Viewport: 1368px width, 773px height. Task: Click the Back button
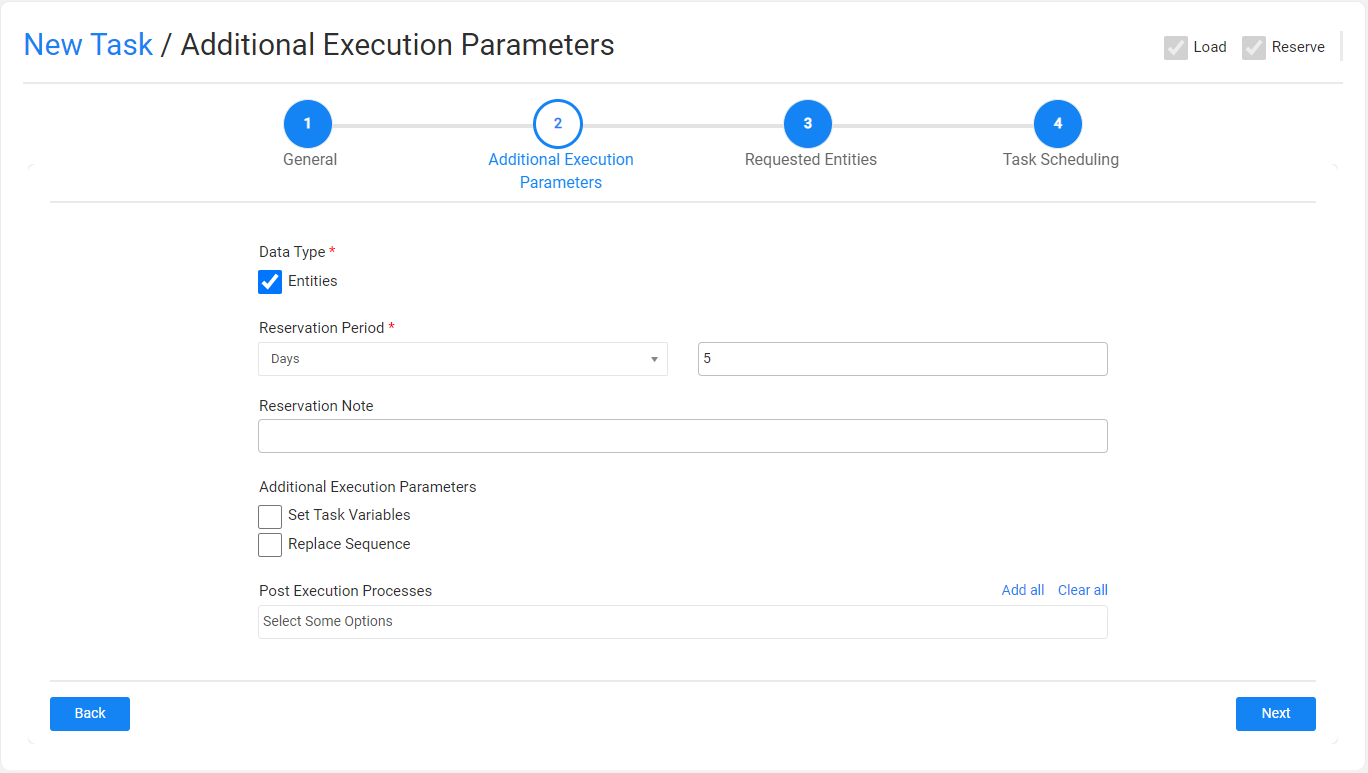click(90, 714)
